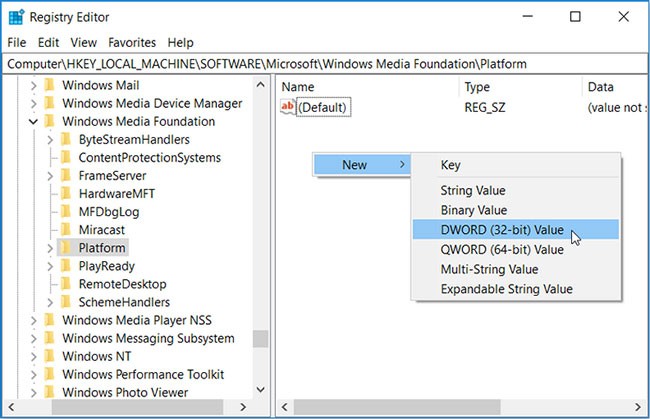Click the FrameServer folder icon

tap(66, 175)
